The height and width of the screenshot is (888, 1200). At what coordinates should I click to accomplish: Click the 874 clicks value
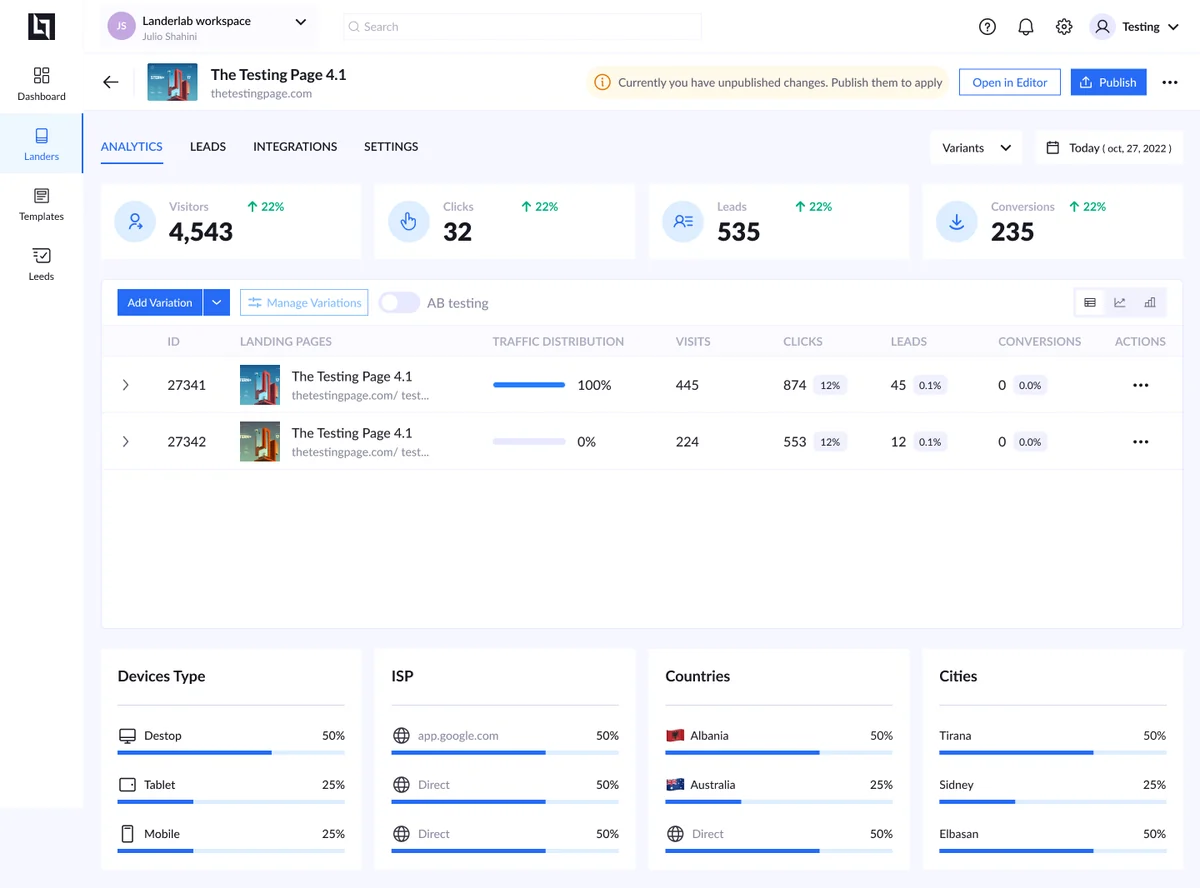[795, 385]
